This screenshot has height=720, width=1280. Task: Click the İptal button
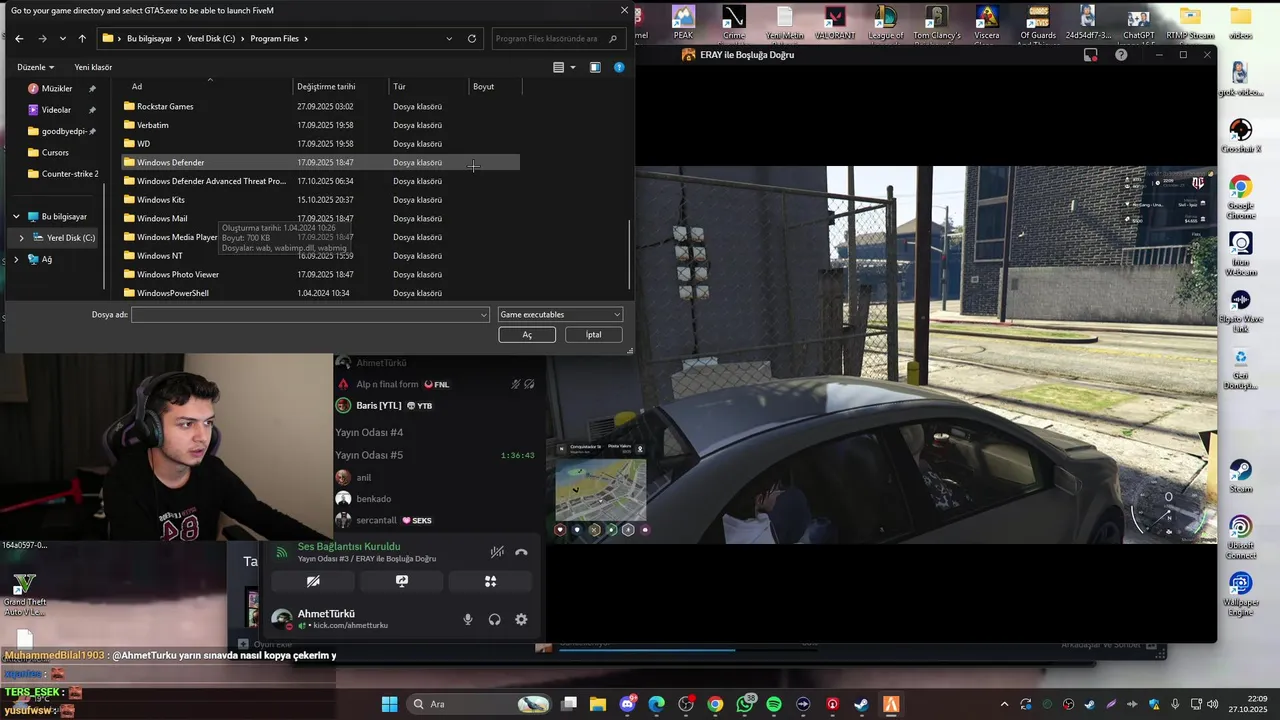pos(594,335)
